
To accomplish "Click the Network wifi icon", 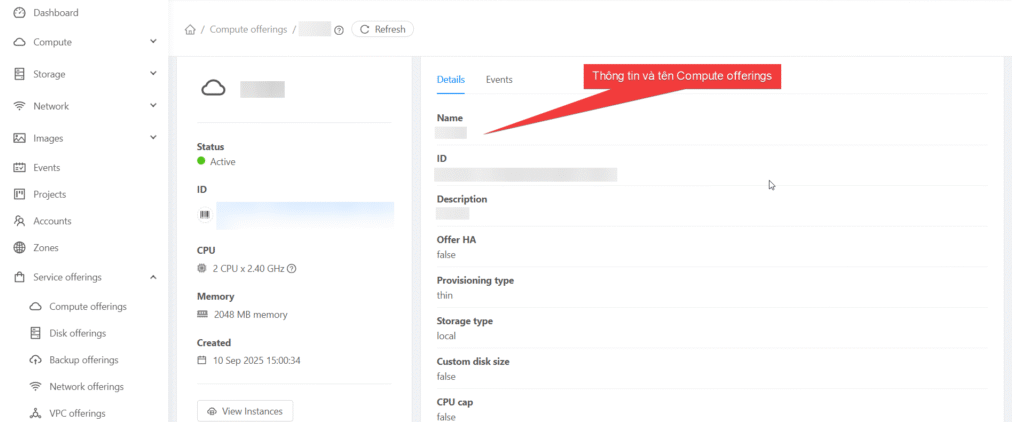I will click(20, 106).
